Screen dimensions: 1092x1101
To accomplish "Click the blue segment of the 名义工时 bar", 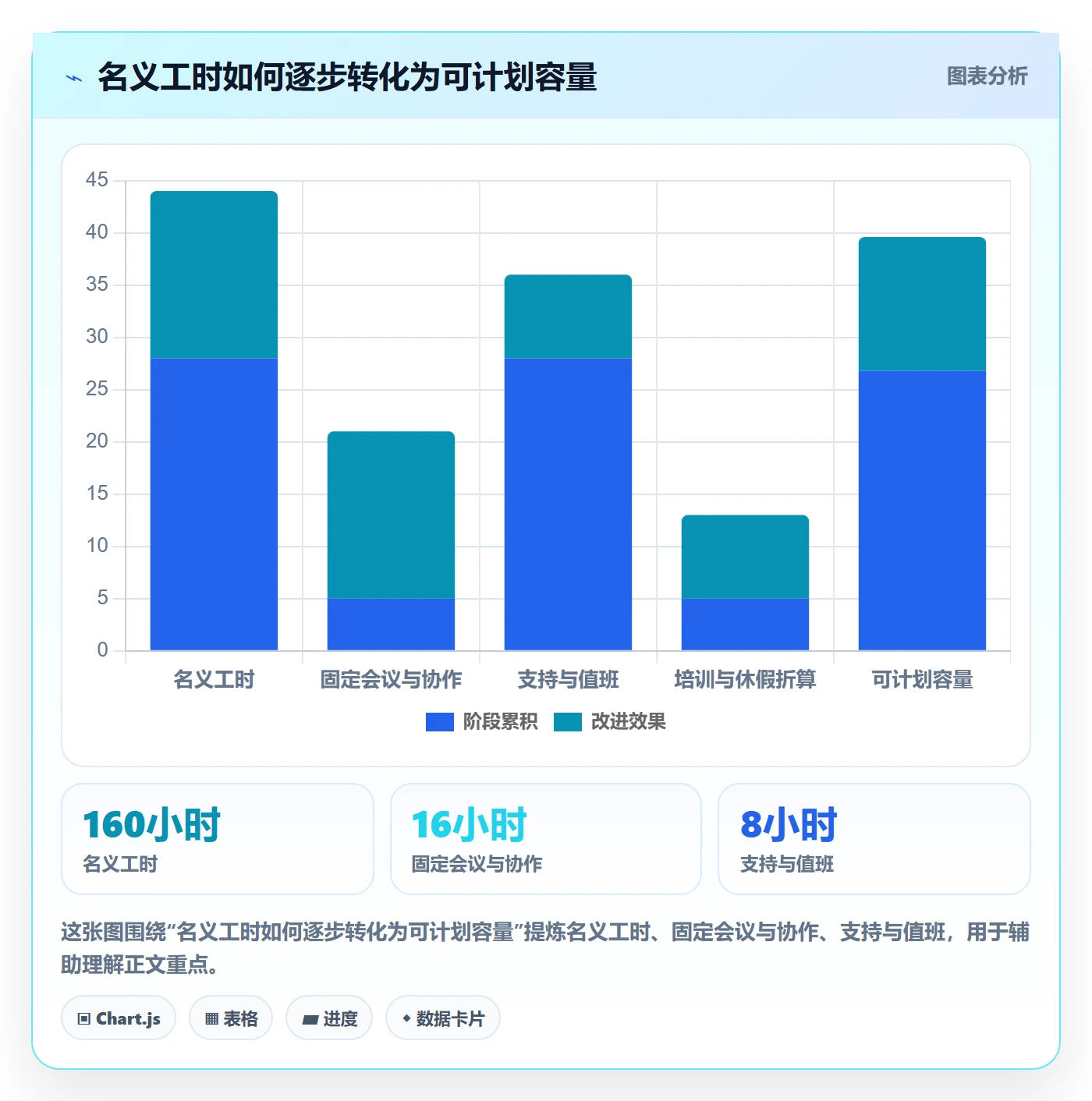I will click(214, 504).
